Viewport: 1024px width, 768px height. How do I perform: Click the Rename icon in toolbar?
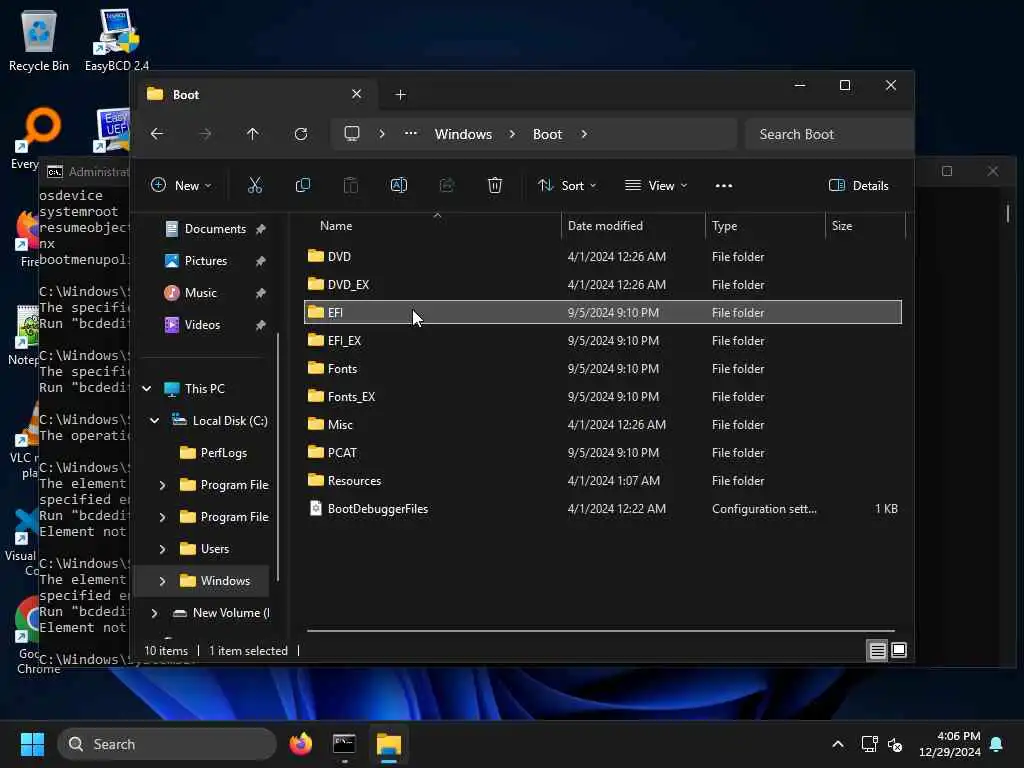tap(398, 185)
